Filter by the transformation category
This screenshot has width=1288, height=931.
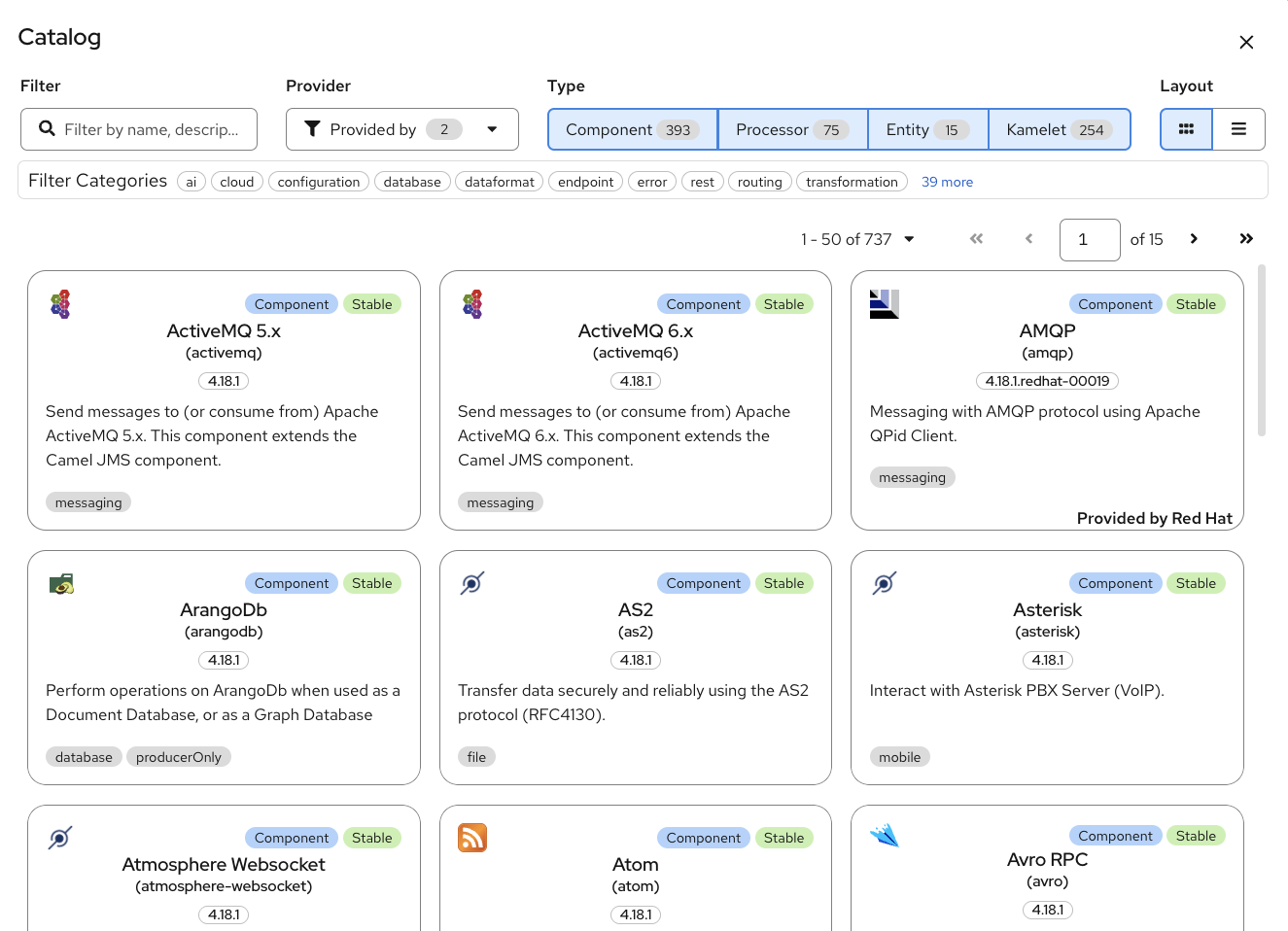point(852,182)
